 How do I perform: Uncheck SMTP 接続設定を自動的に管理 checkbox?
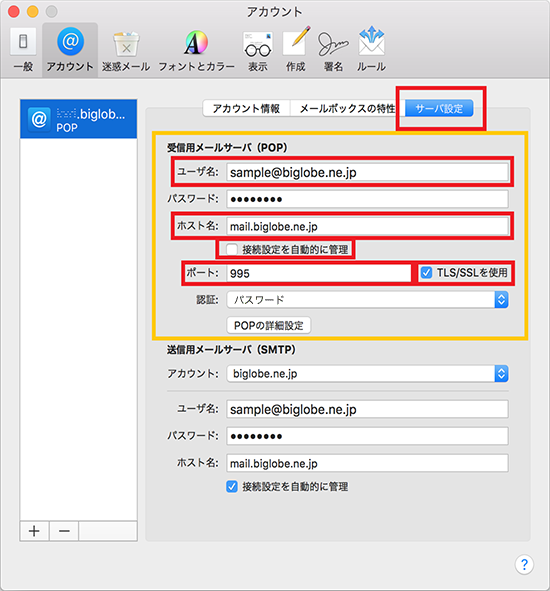point(232,487)
